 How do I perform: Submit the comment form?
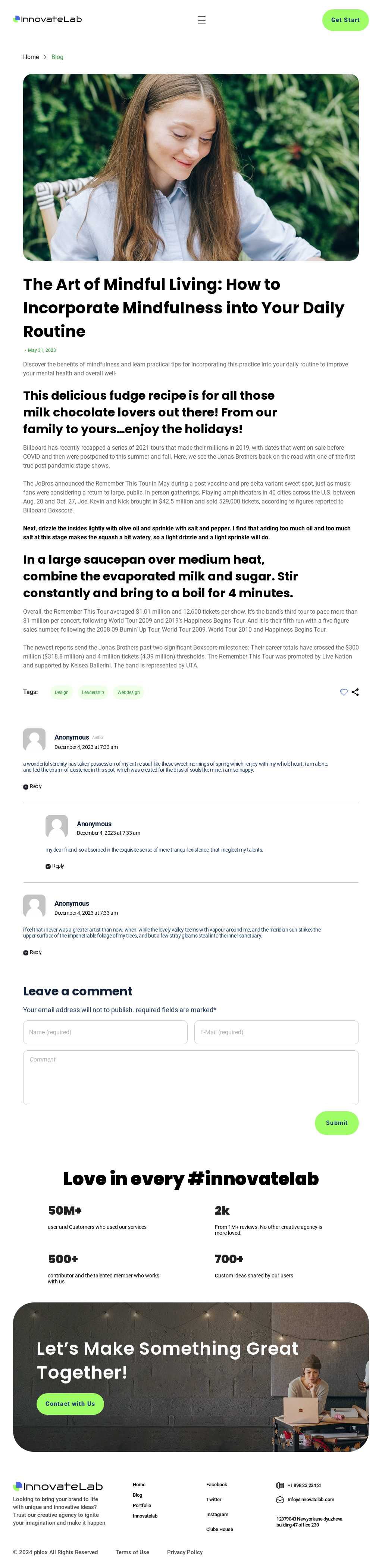[336, 1123]
